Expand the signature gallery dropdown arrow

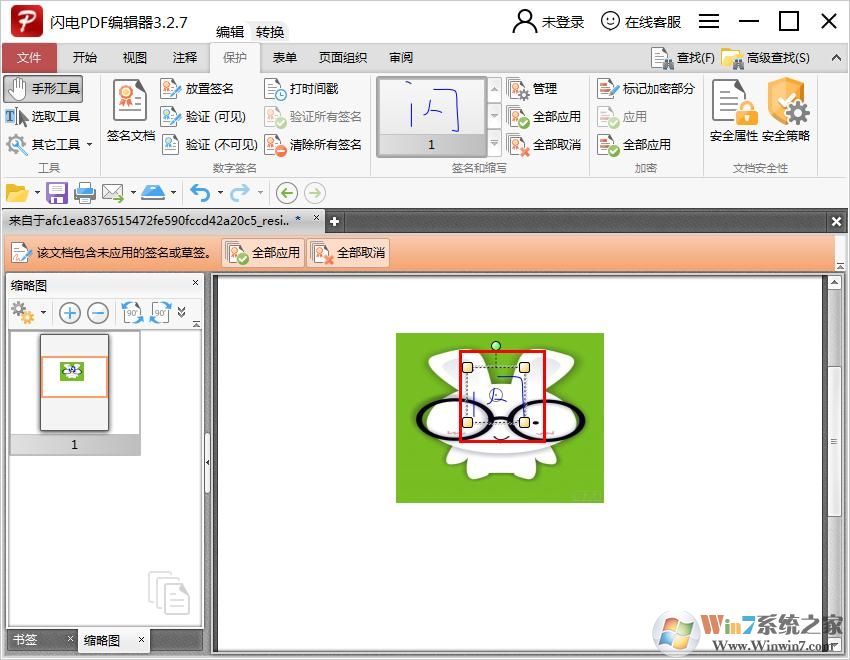494,143
